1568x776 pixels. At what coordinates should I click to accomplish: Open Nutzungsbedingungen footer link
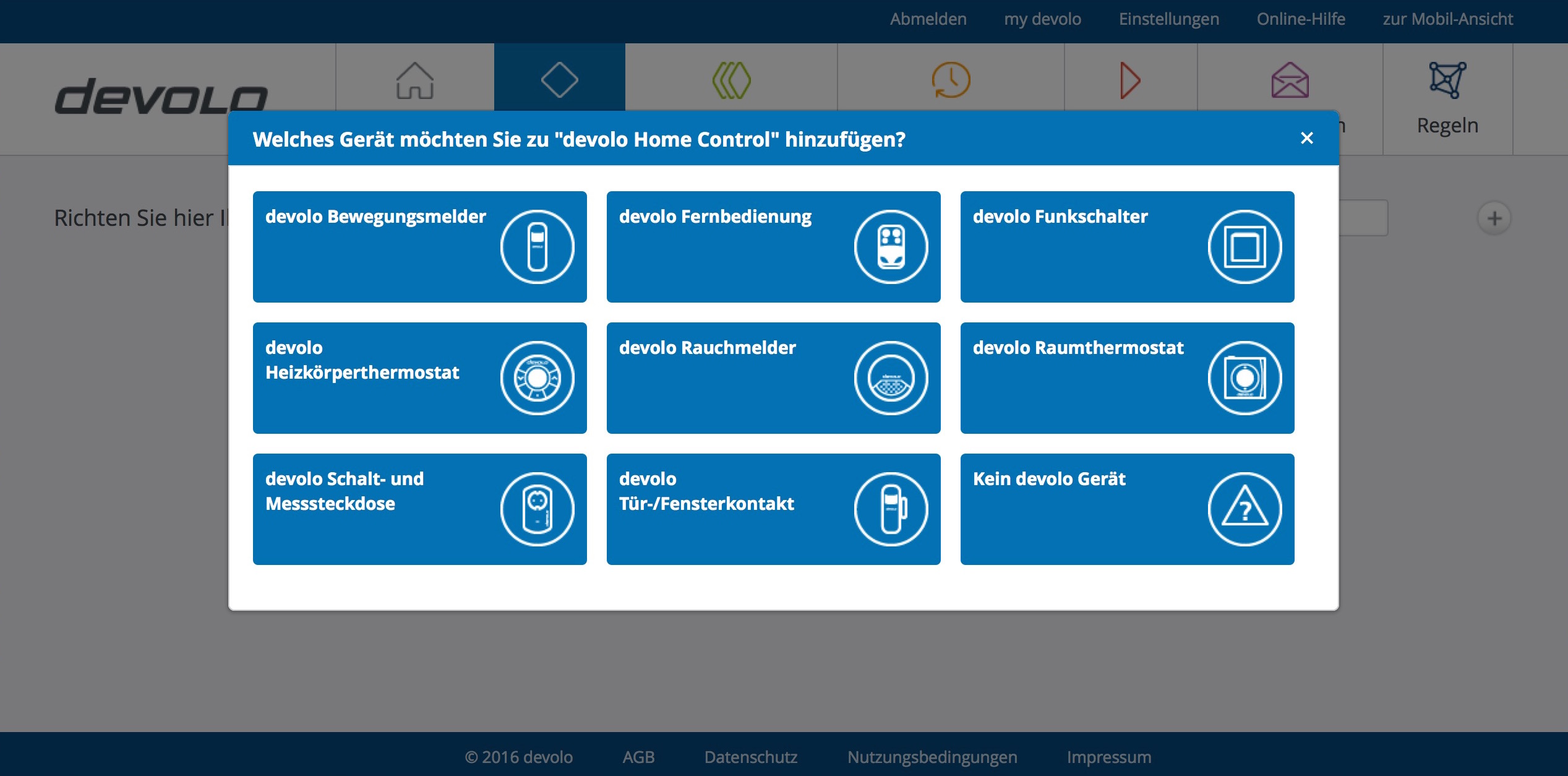click(x=932, y=757)
